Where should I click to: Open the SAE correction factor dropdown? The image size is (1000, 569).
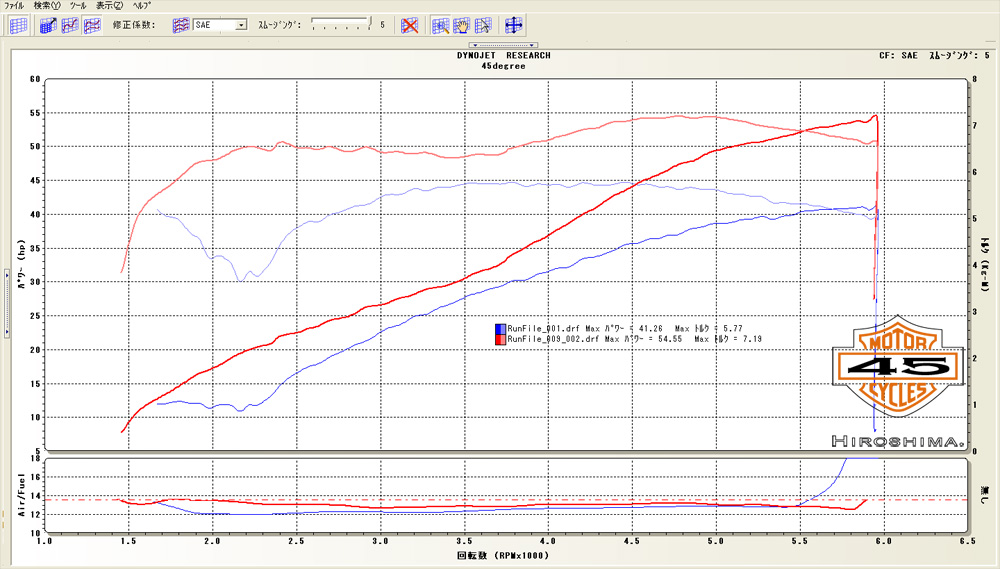tap(241, 25)
